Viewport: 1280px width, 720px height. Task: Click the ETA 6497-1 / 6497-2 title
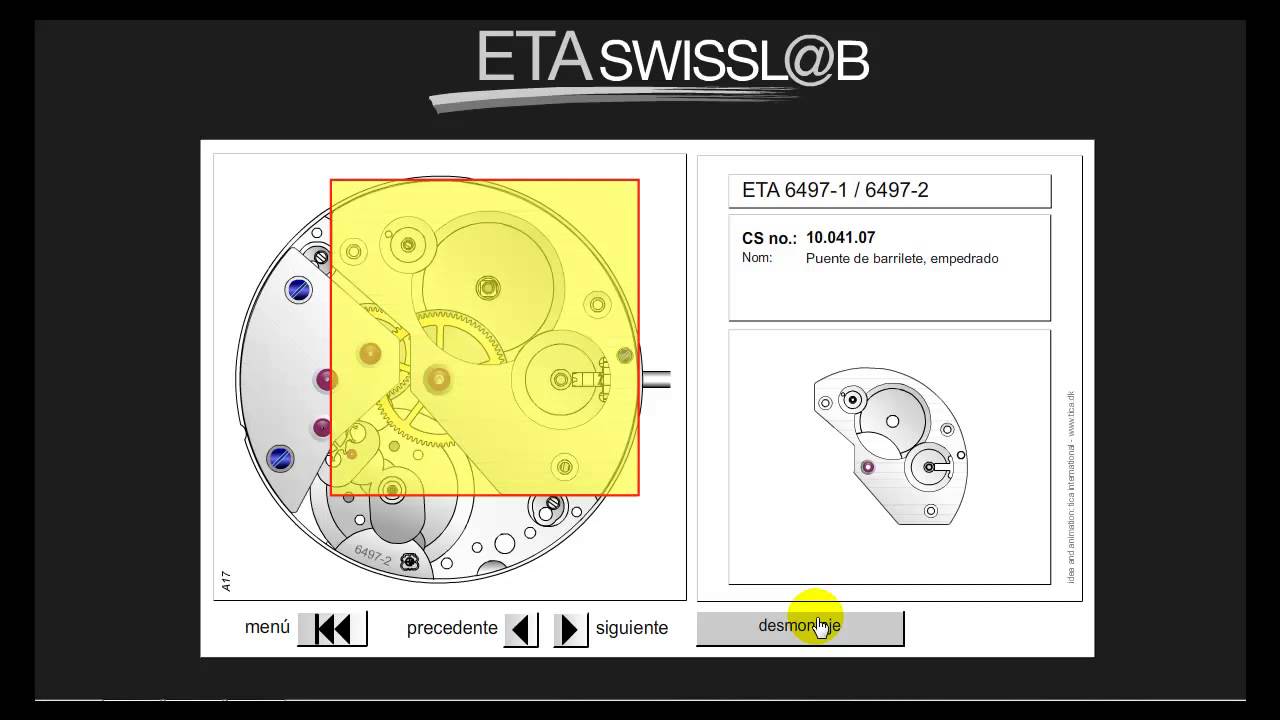[835, 190]
